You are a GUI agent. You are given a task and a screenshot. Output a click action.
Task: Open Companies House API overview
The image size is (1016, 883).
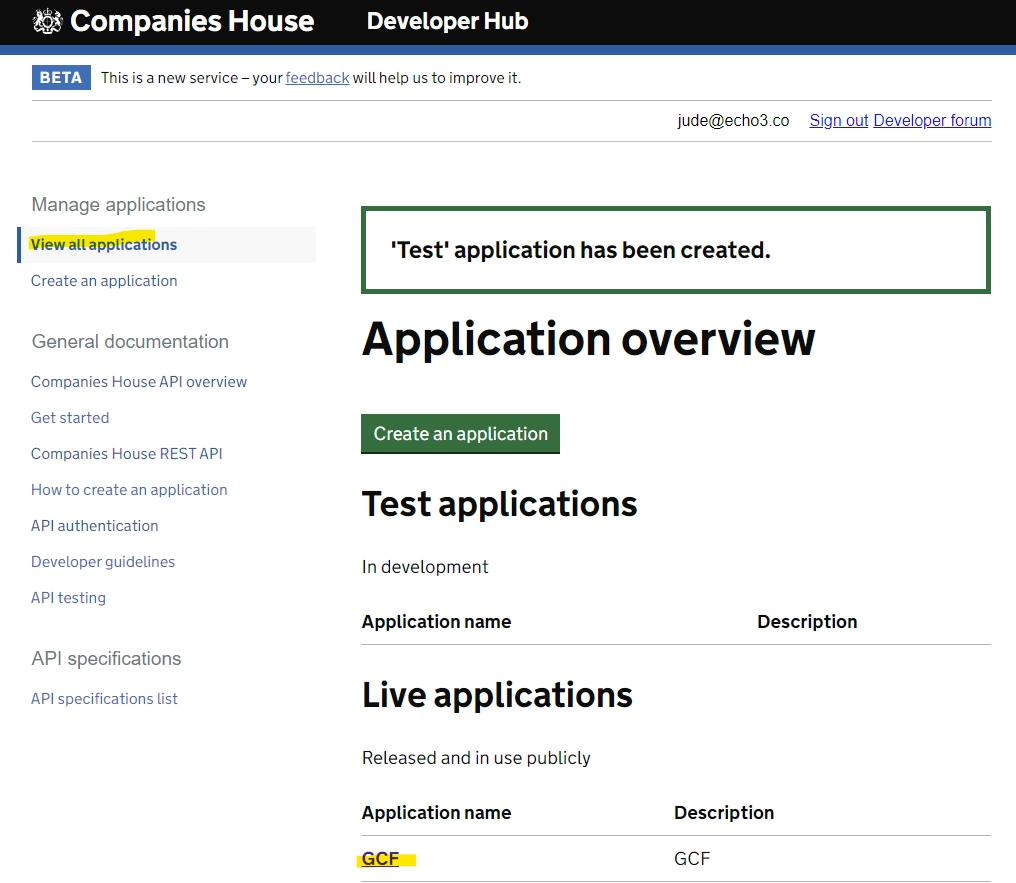[139, 381]
